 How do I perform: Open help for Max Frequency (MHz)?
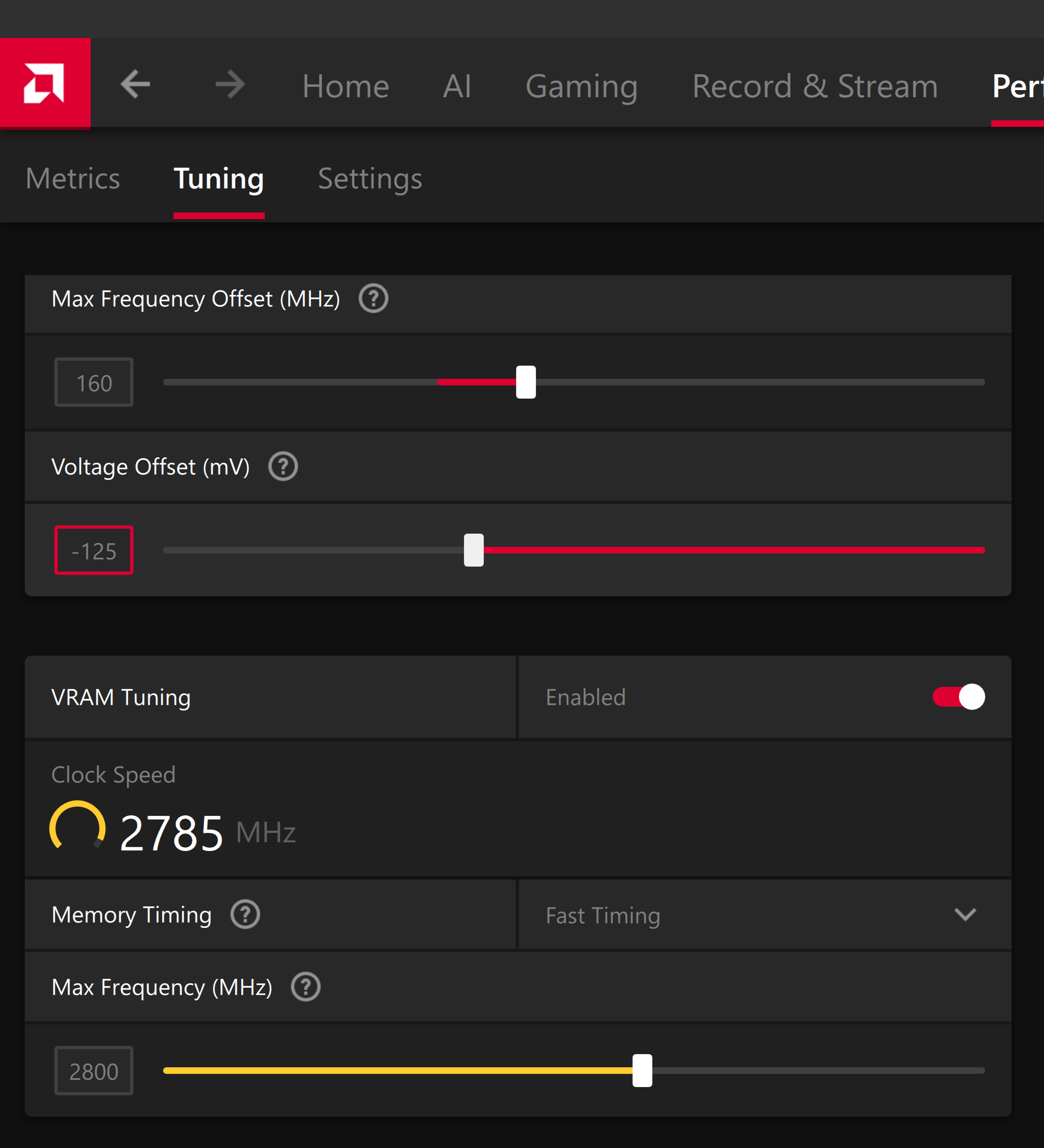click(306, 987)
